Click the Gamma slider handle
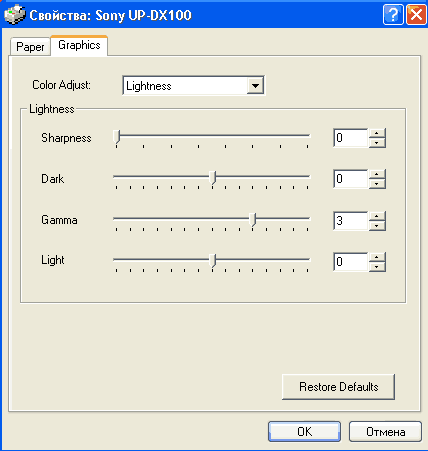The height and width of the screenshot is (451, 428). click(x=253, y=220)
